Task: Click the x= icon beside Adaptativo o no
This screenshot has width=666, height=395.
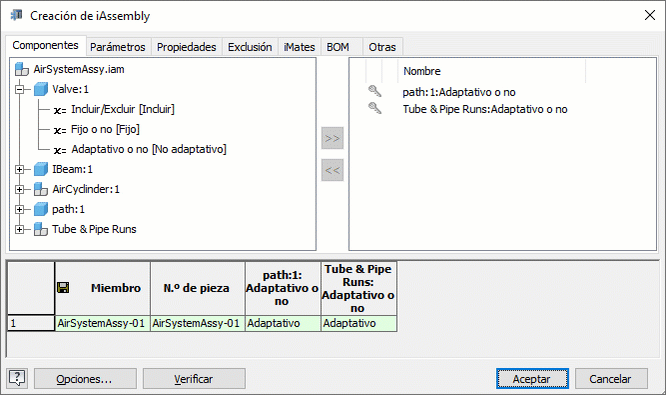Action: coord(60,150)
